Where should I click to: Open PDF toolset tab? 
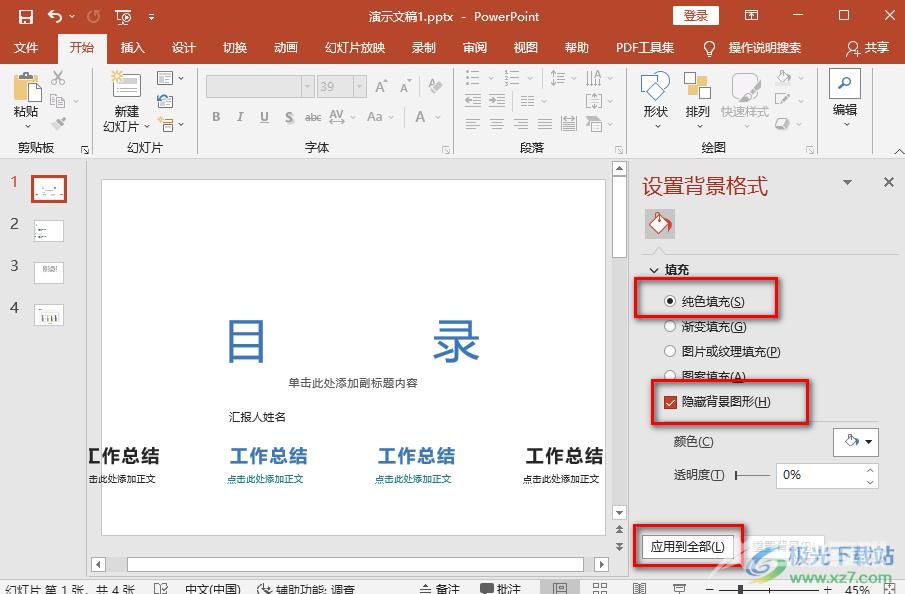pyautogui.click(x=645, y=48)
